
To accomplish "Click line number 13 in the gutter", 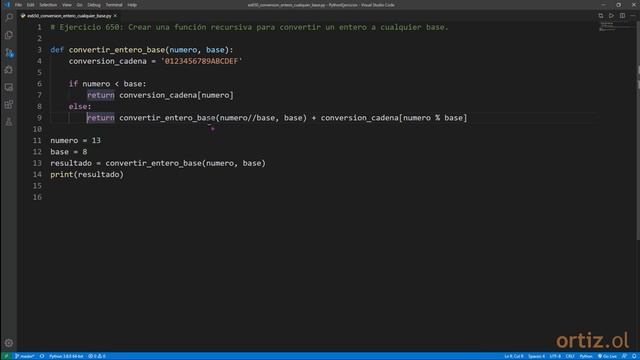I will pyautogui.click(x=37, y=163).
